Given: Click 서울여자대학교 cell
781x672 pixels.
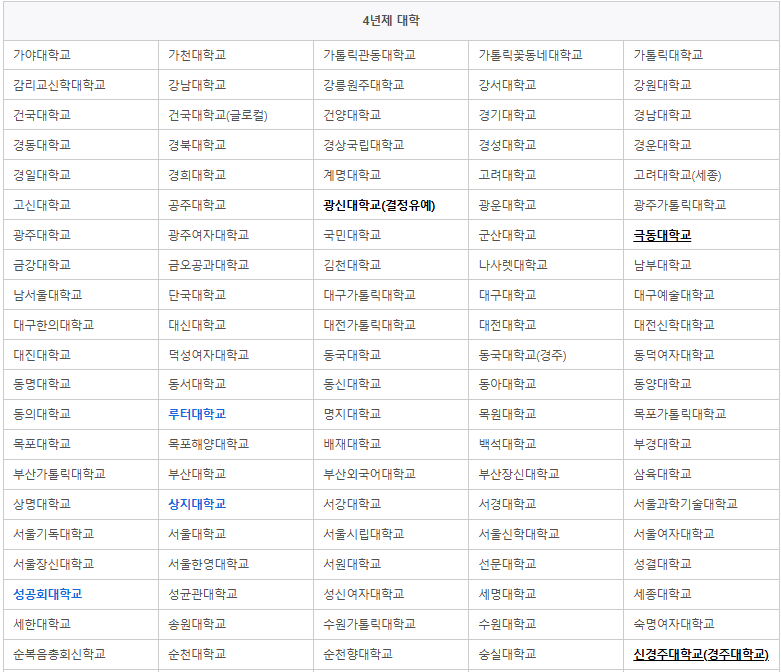Looking at the screenshot, I should point(701,534).
